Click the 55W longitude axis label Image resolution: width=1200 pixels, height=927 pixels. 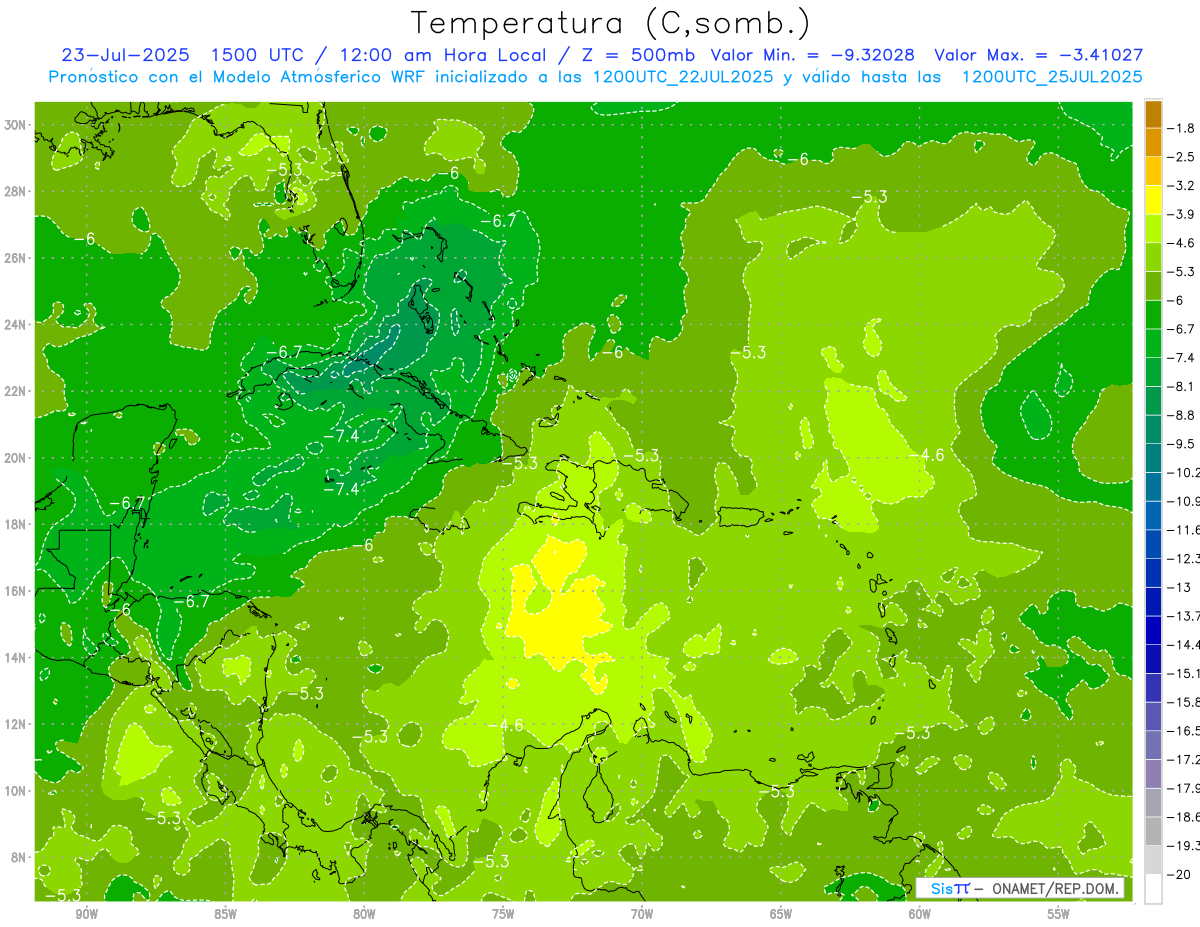click(1059, 914)
